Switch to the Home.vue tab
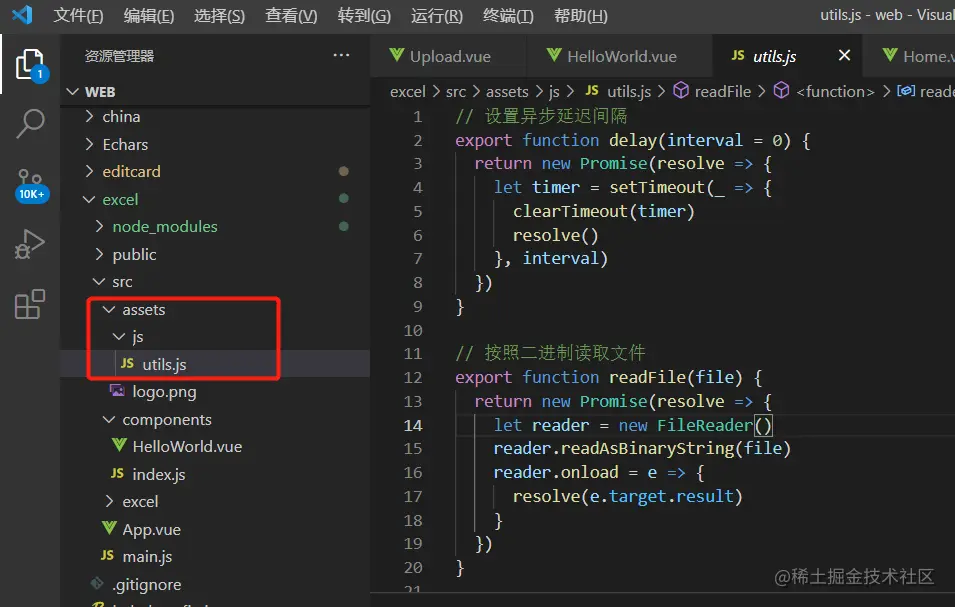 click(x=909, y=56)
